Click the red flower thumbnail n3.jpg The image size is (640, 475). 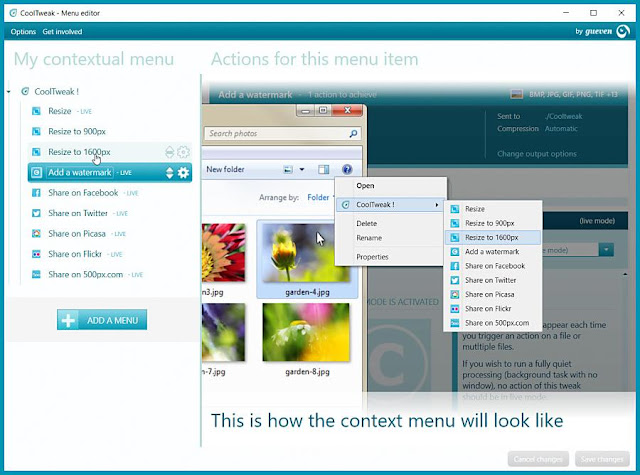tap(224, 253)
